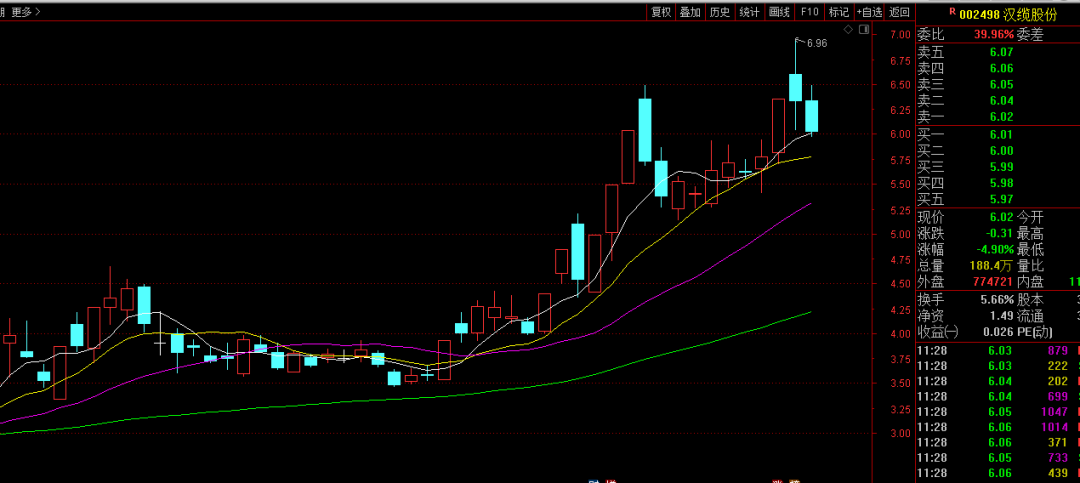Select the 画线 drawing tool
Viewport: 1080px width, 483px height.
[x=779, y=12]
